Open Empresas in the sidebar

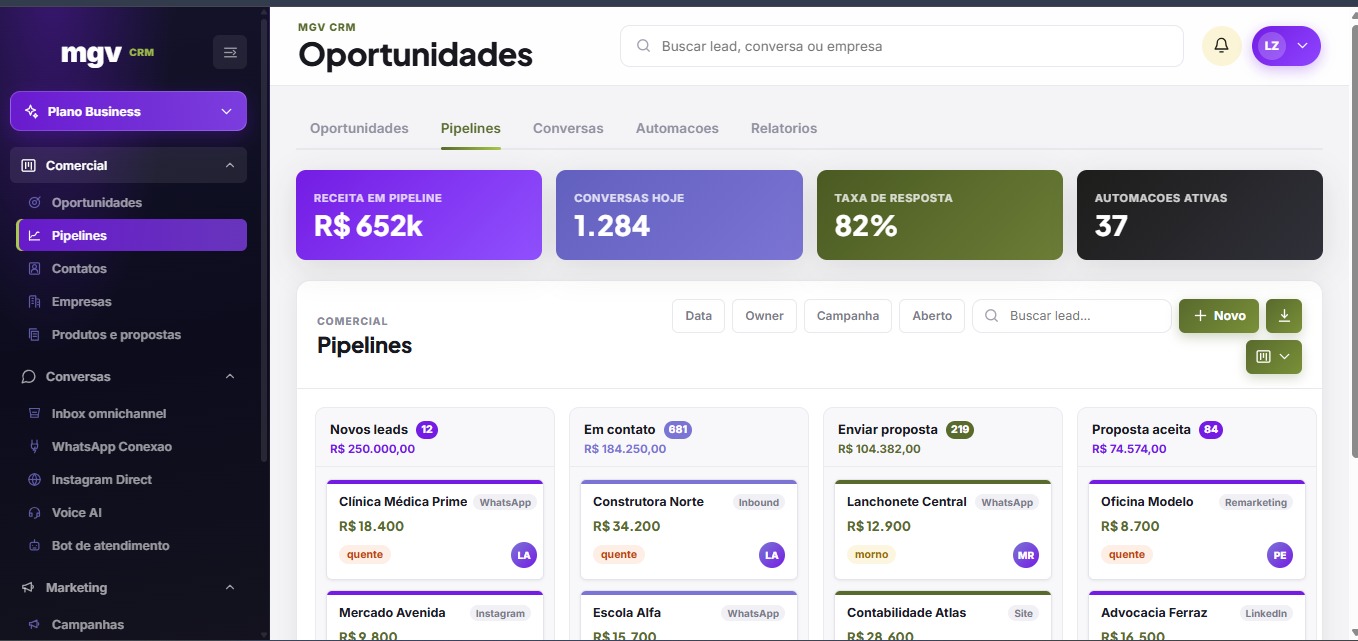point(131,301)
